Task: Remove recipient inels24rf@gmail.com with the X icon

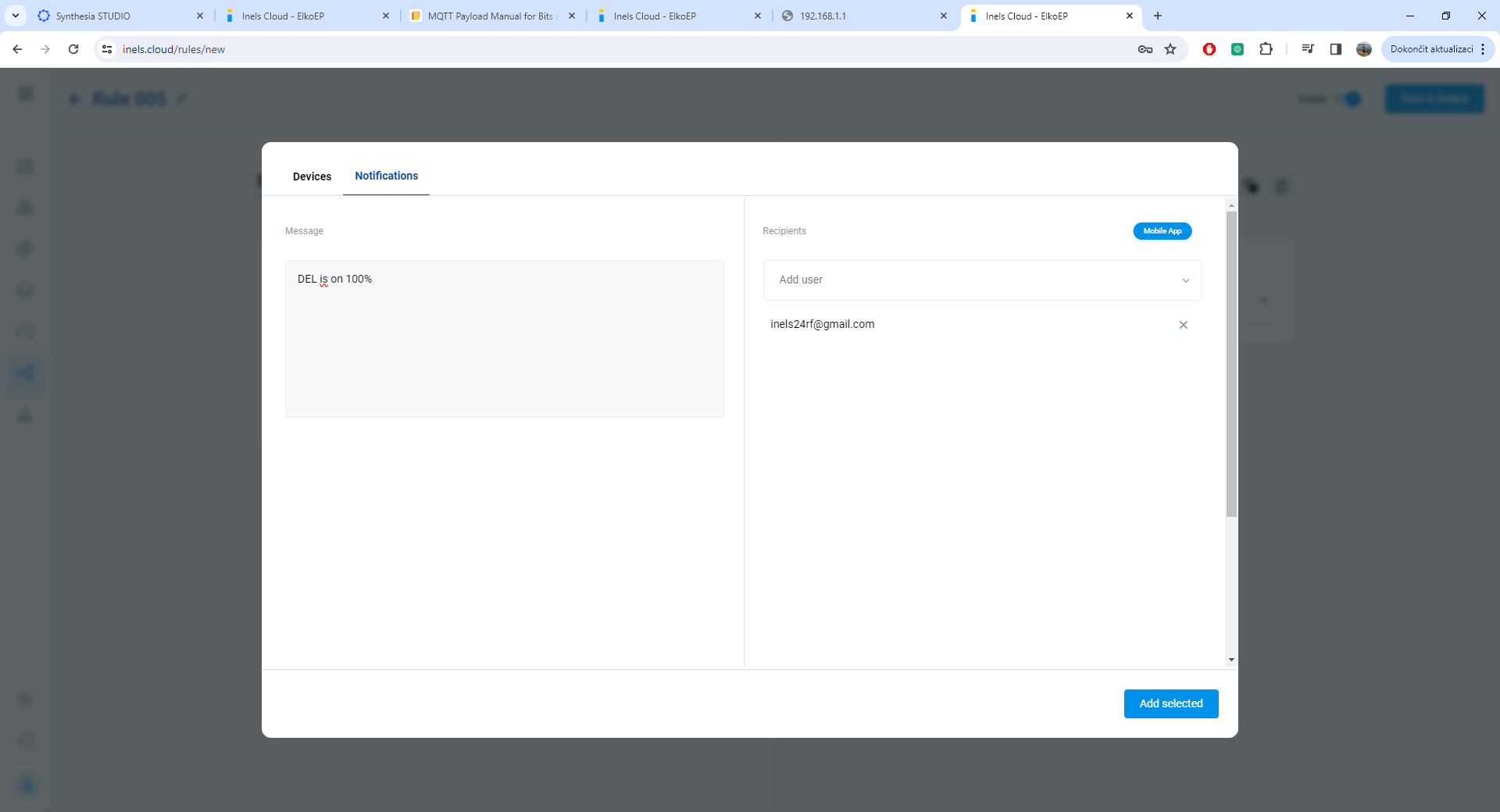Action: click(1183, 325)
